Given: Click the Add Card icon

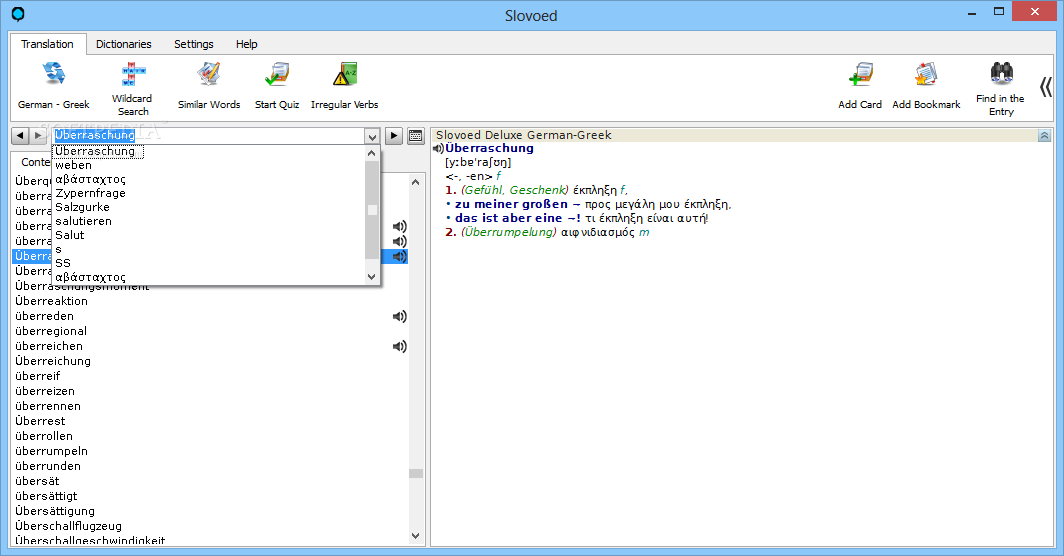Looking at the screenshot, I should point(860,73).
